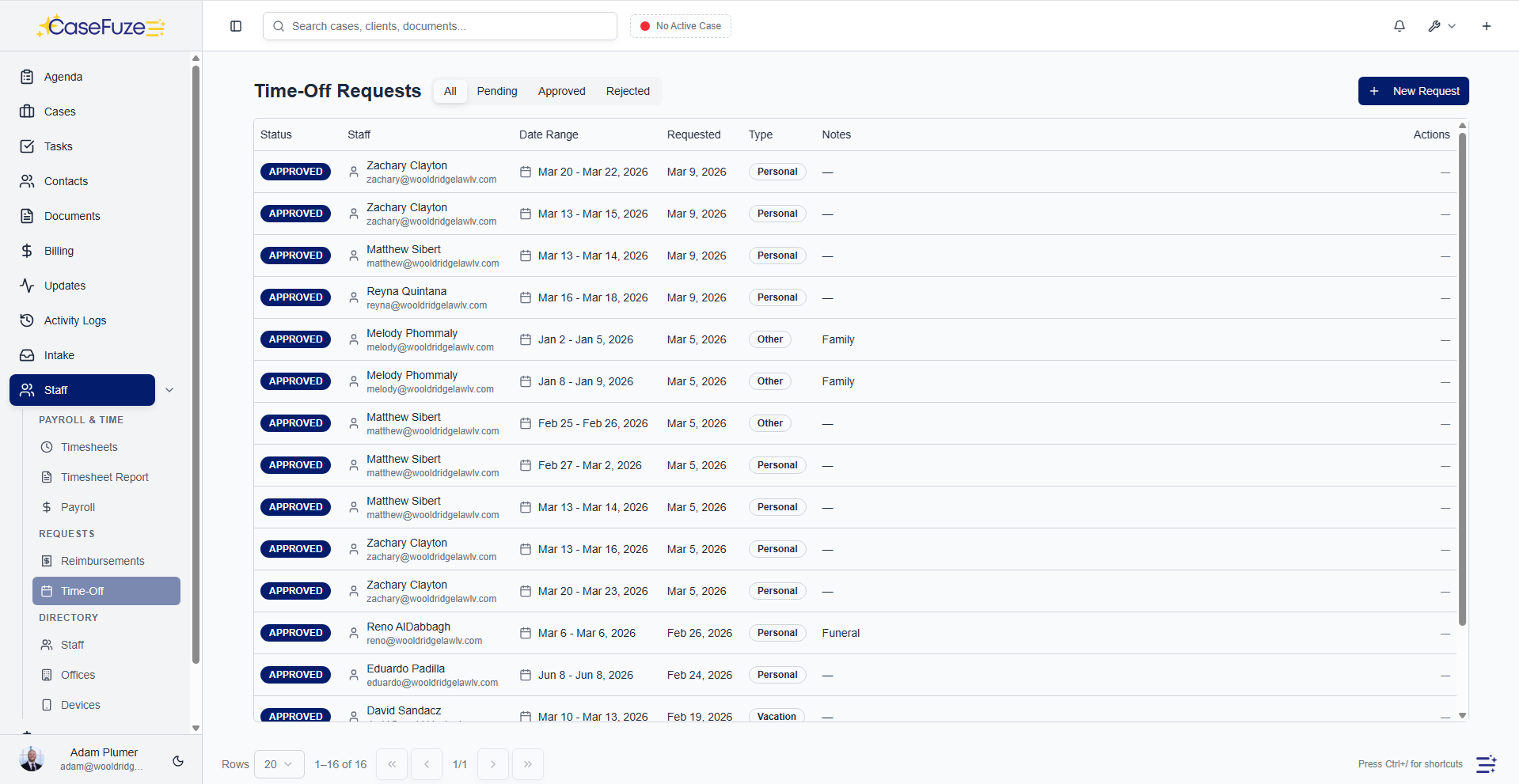Image resolution: width=1519 pixels, height=784 pixels.
Task: Click the search cases input field
Action: [440, 26]
